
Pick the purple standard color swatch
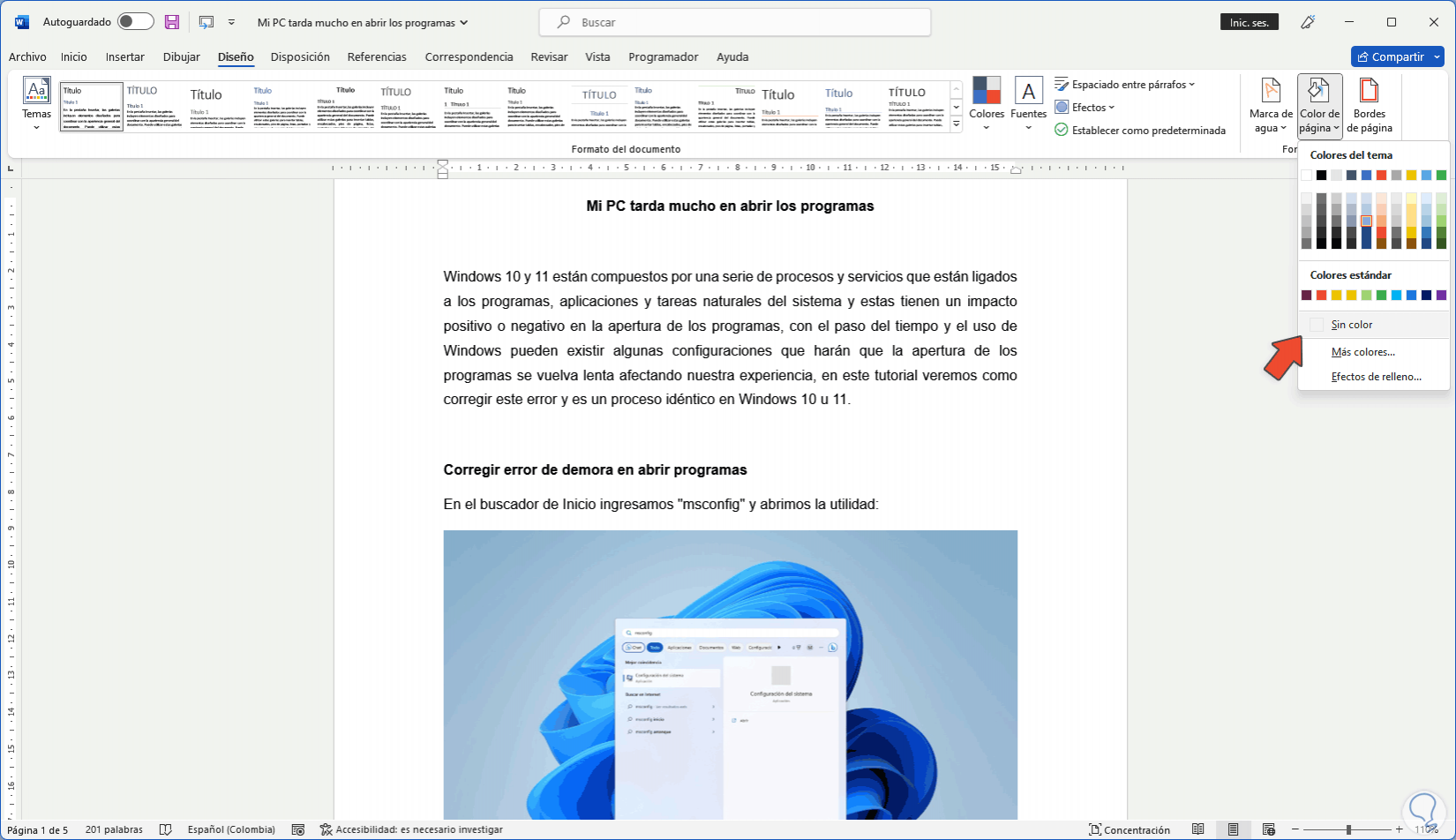coord(1441,296)
